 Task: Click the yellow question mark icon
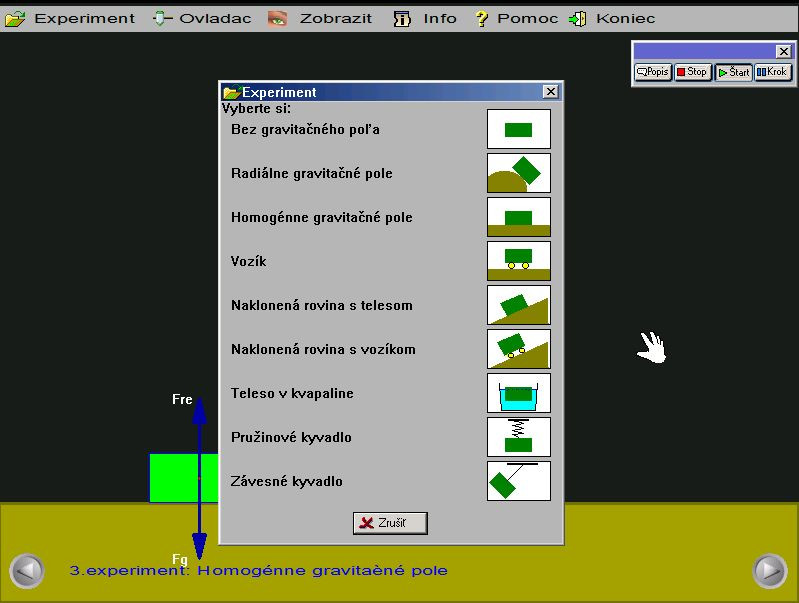(x=481, y=19)
